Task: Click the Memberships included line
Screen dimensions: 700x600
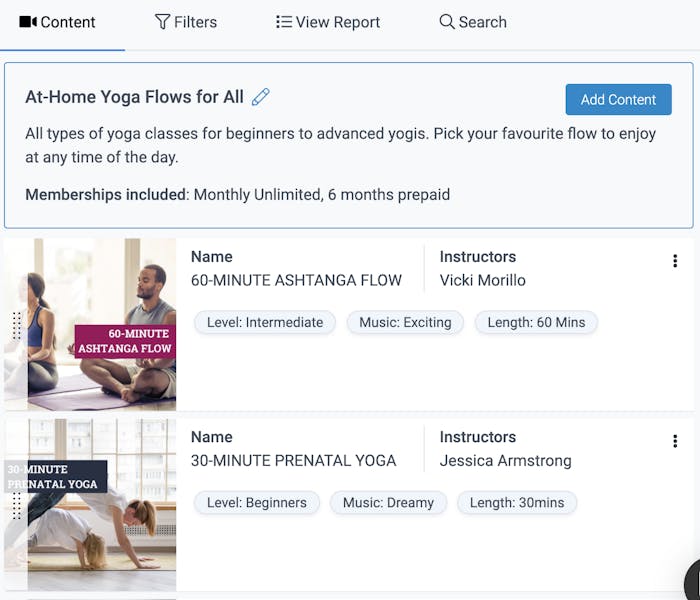Action: 238,195
